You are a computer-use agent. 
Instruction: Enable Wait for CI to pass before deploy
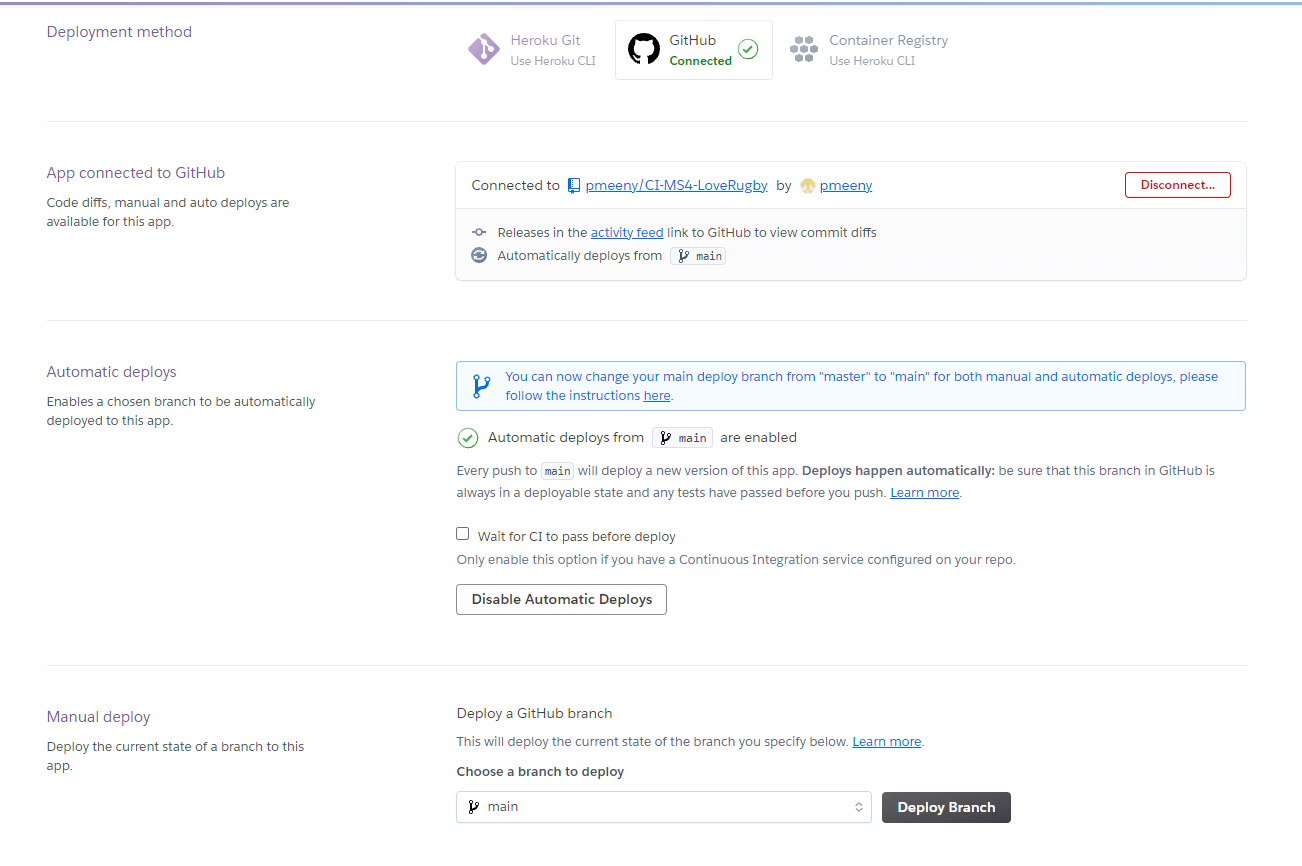pyautogui.click(x=463, y=534)
